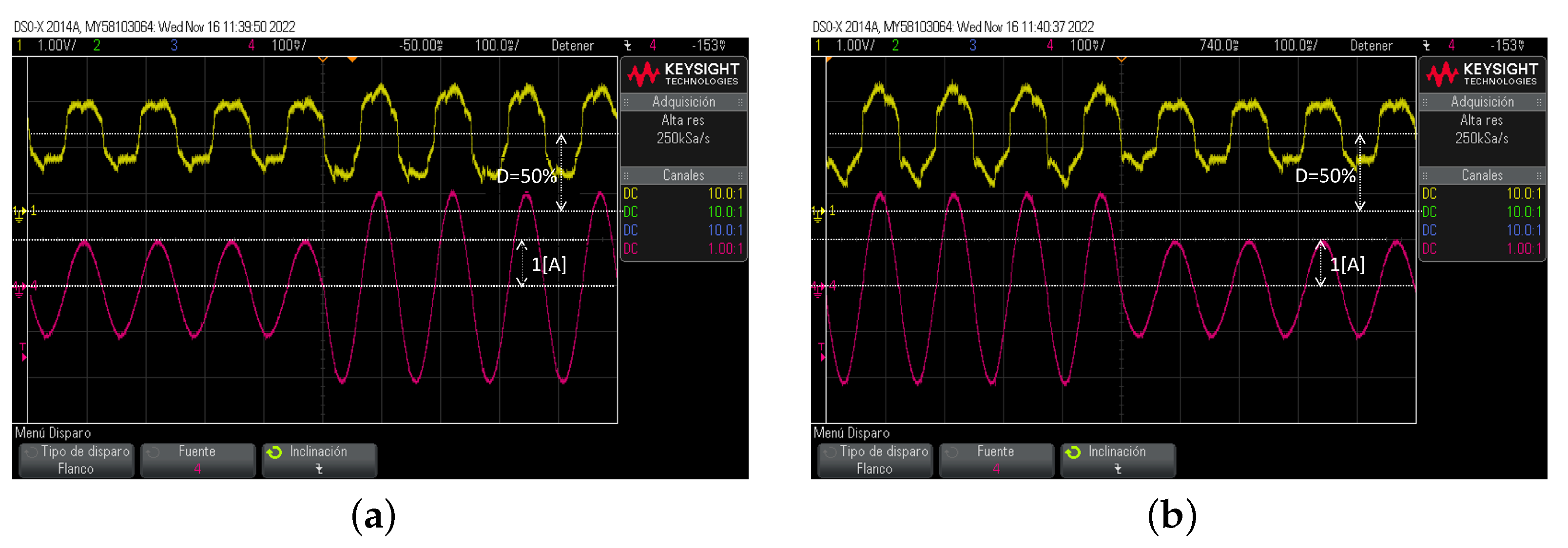
Task: Click Keysight logo in scope (b)
Action: [x=1482, y=74]
